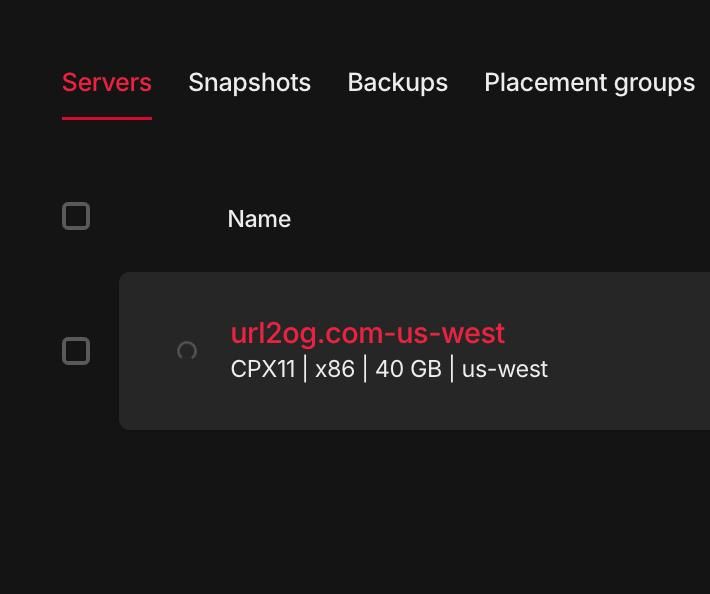Click the loading spinner status icon
Viewport: 710px width, 594px height.
187,351
